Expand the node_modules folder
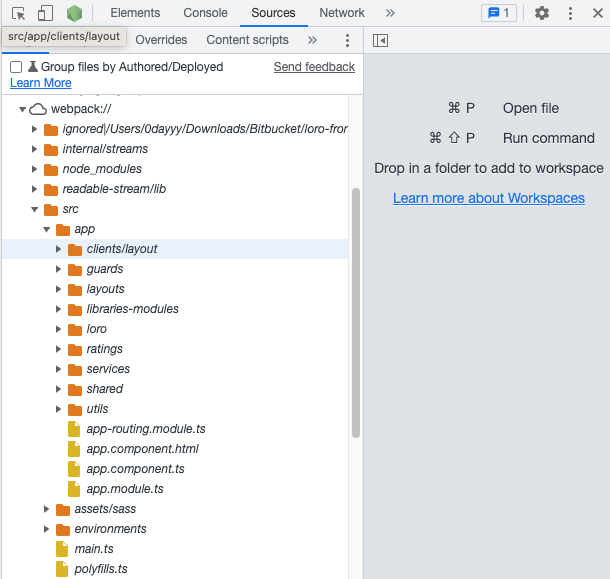The image size is (610, 579). (34, 169)
